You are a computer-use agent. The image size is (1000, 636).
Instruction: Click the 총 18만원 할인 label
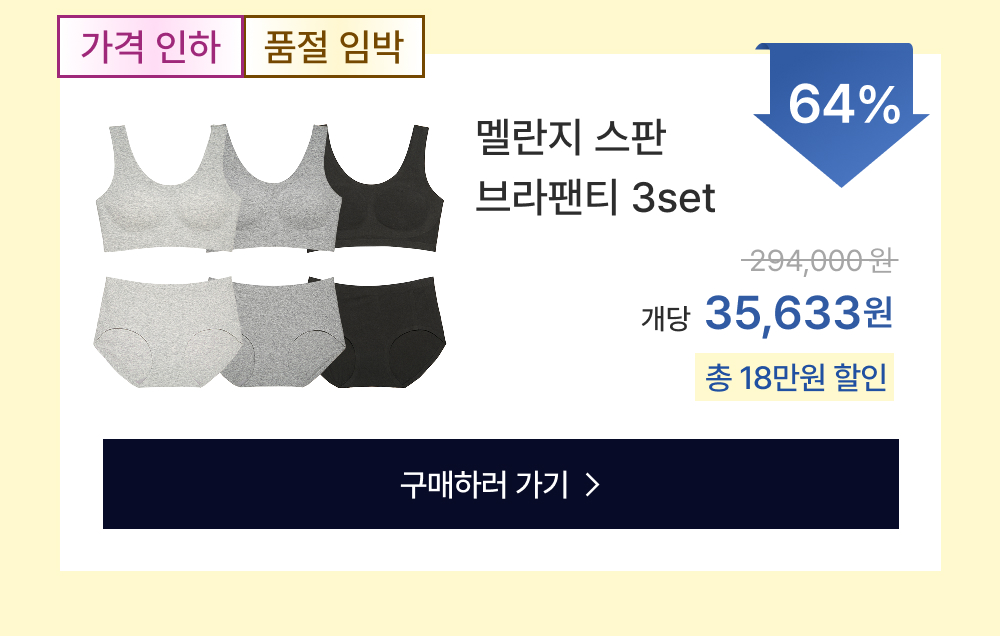coord(795,377)
